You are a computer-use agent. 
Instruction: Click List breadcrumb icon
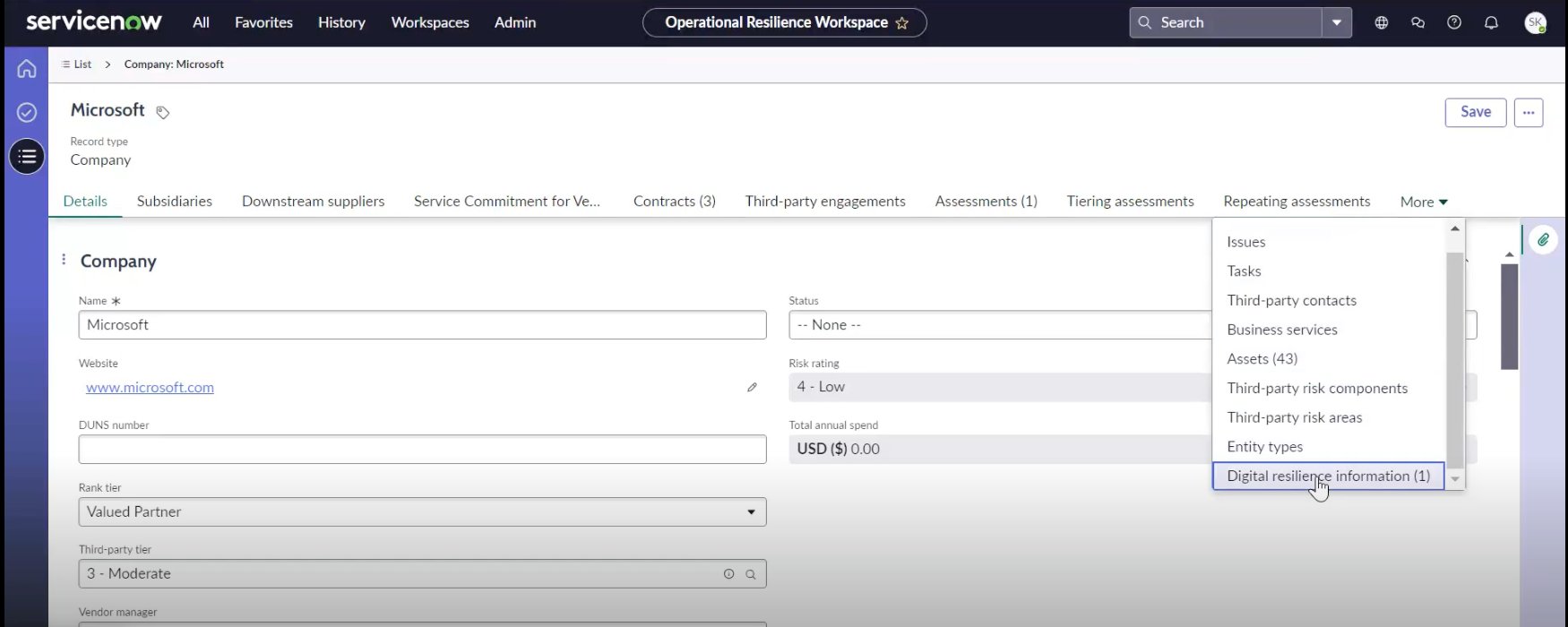pos(65,64)
